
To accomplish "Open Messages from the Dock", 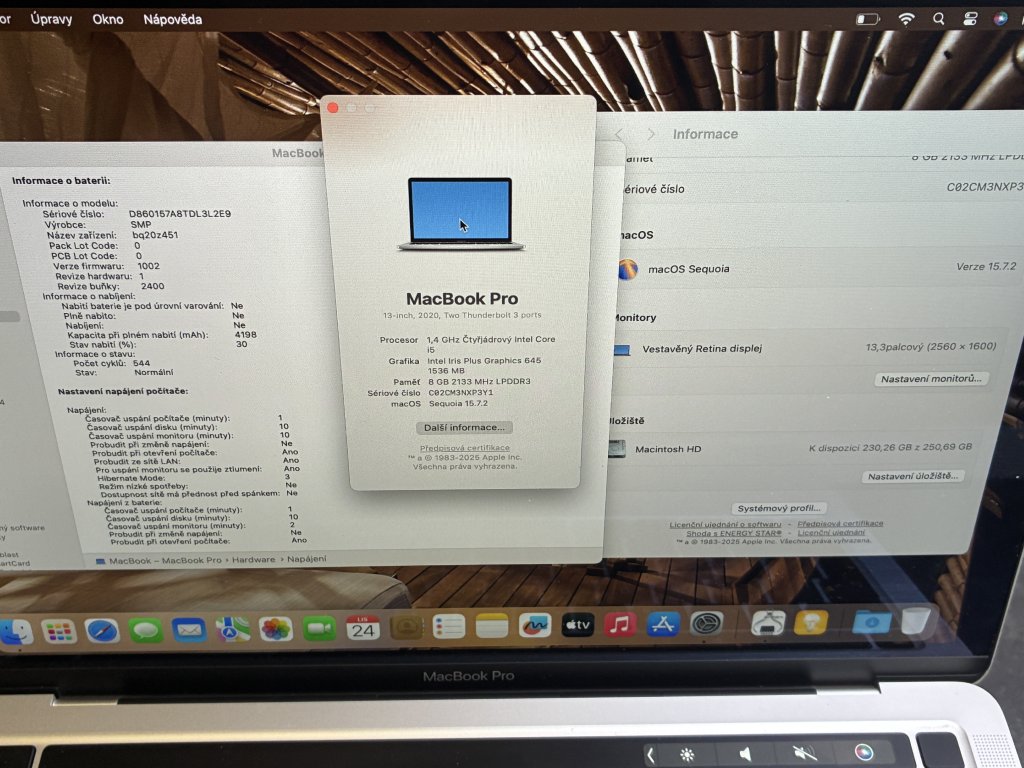I will (x=146, y=630).
